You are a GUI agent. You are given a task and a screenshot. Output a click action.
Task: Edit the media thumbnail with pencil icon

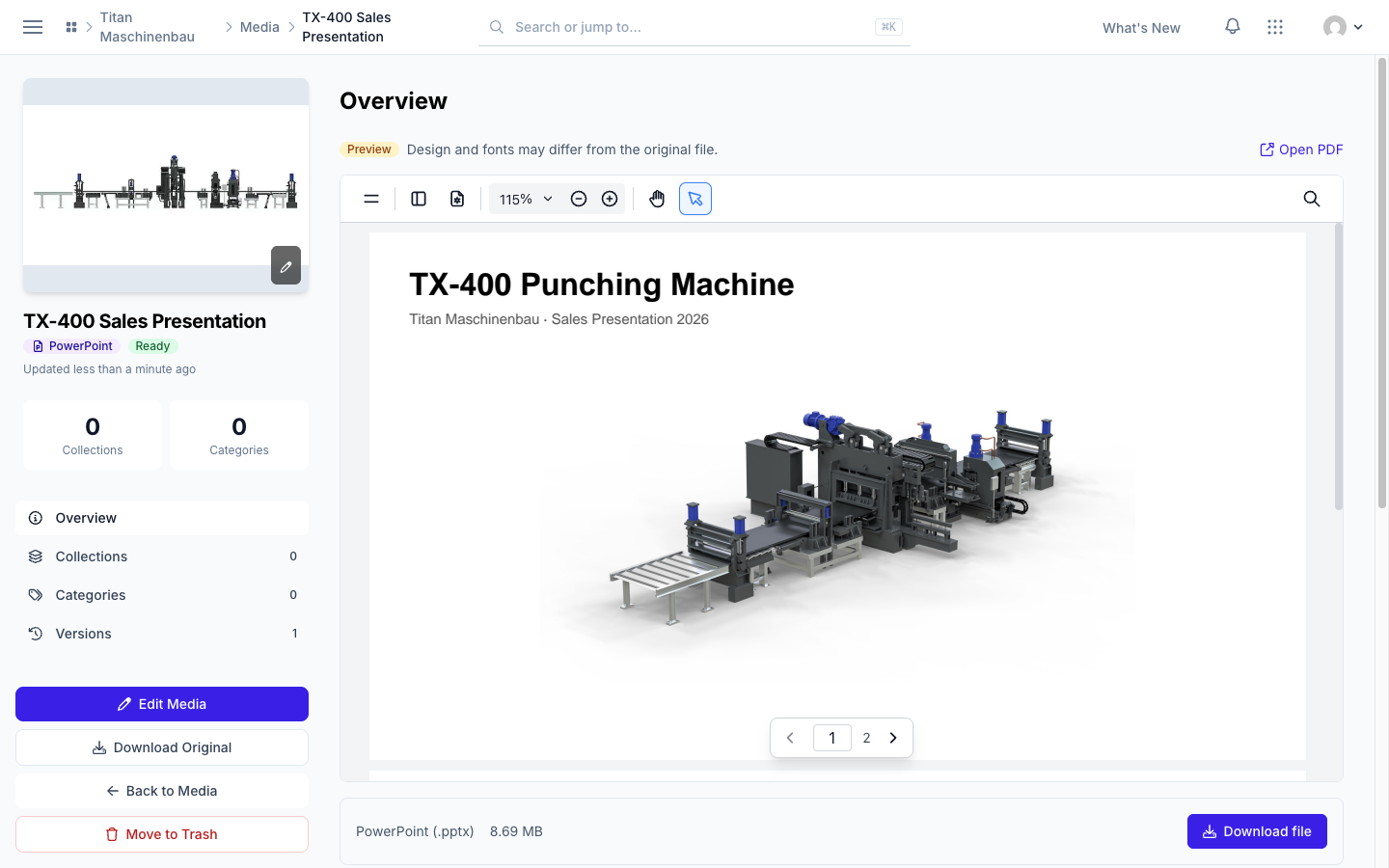tap(286, 265)
